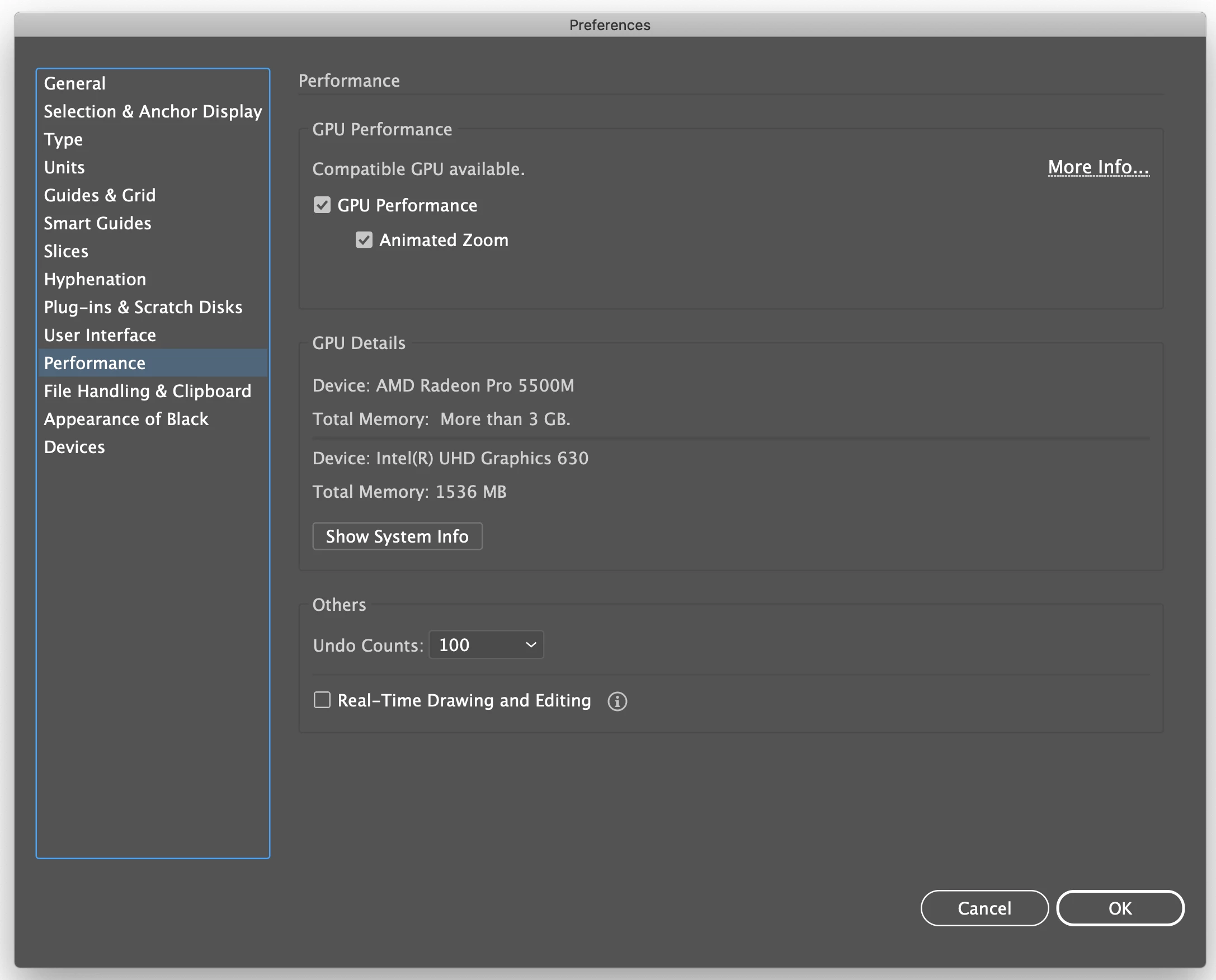Open the More Info link
The width and height of the screenshot is (1216, 980).
[x=1098, y=167]
